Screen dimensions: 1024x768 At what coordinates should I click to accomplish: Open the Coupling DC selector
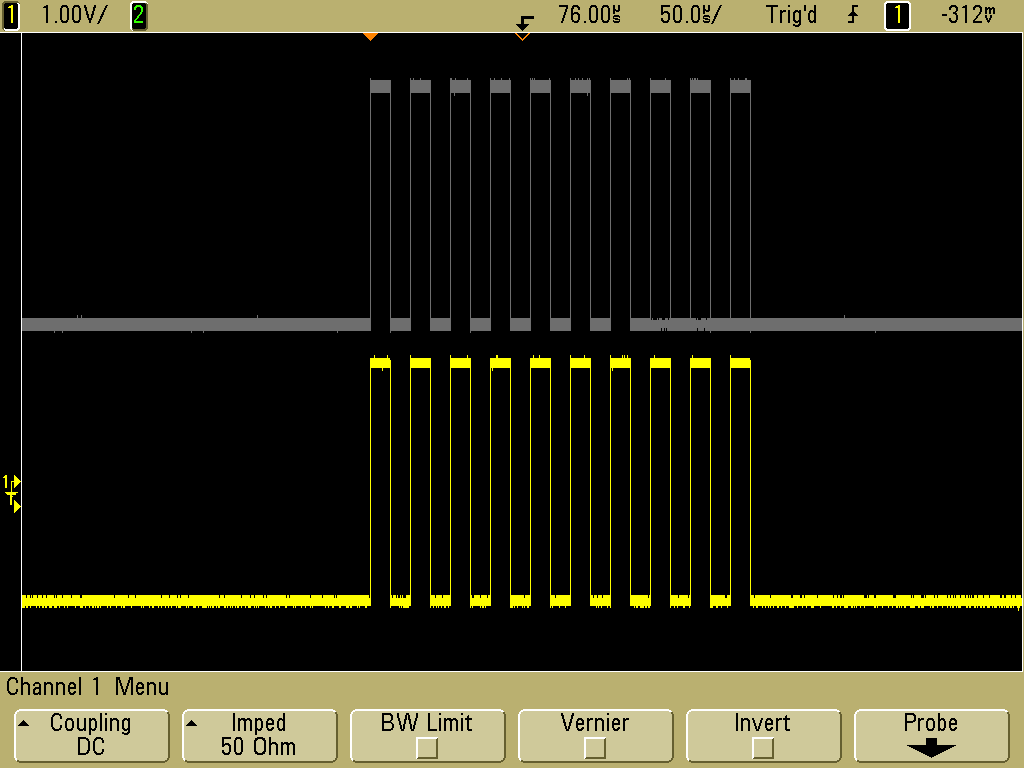tap(90, 735)
